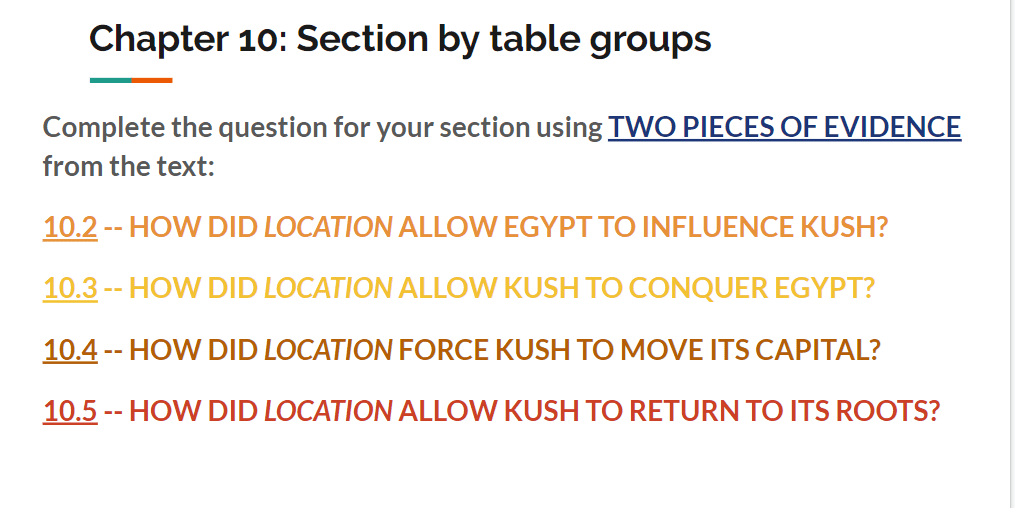The width and height of the screenshot is (1015, 508).
Task: Click italic LOCATION in the 10.5 question
Action: click(328, 410)
